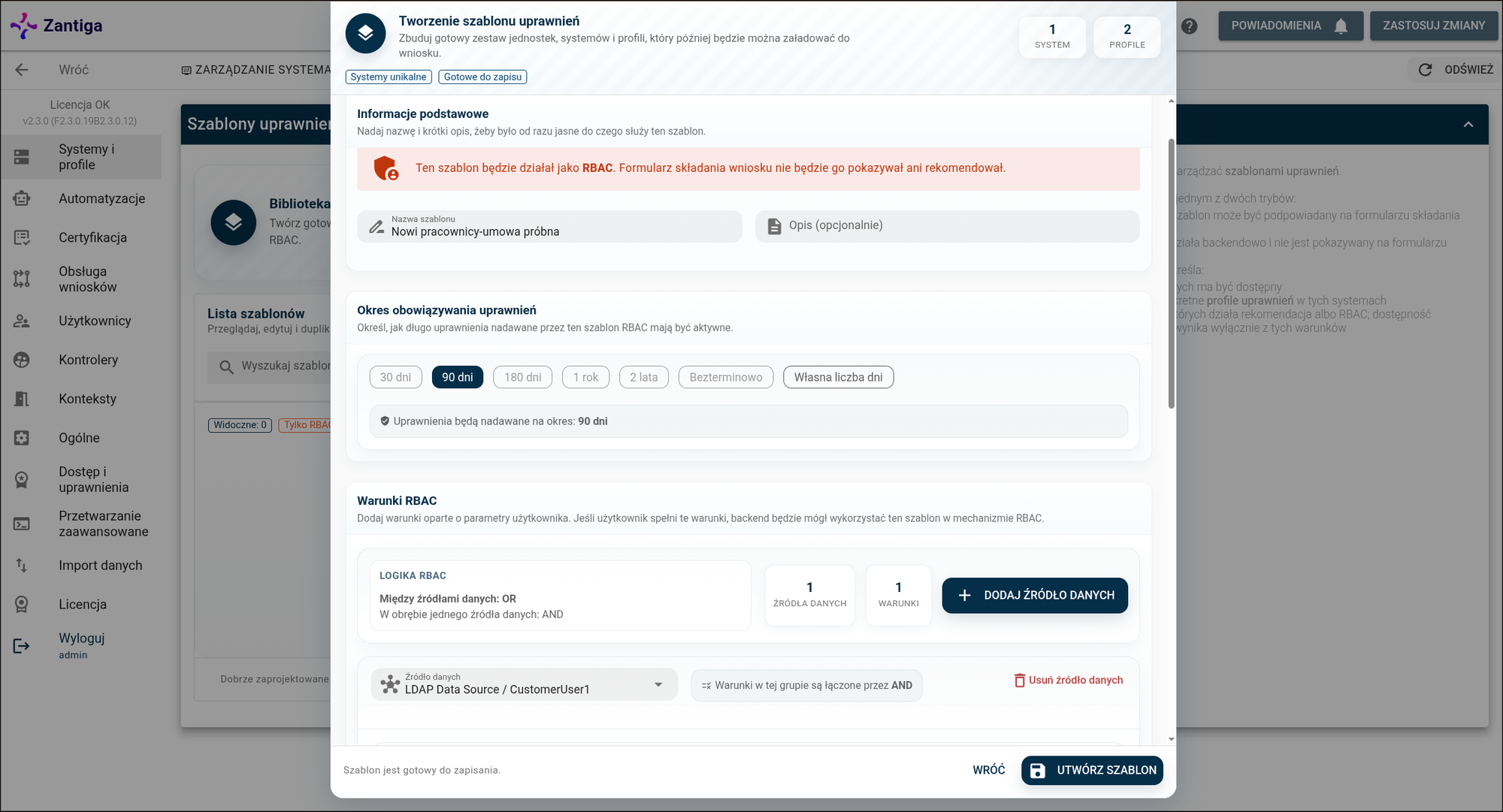Click the POWIADOMIENIA button label
The image size is (1503, 812).
pos(1276,26)
